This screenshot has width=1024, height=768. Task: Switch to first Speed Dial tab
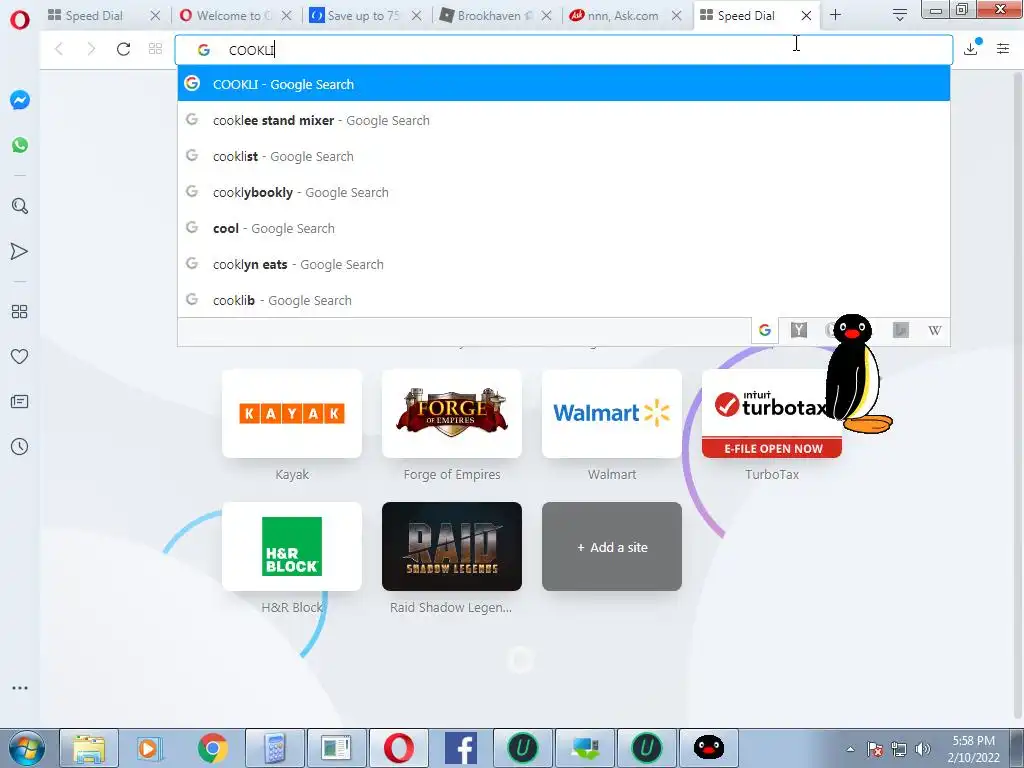point(94,16)
